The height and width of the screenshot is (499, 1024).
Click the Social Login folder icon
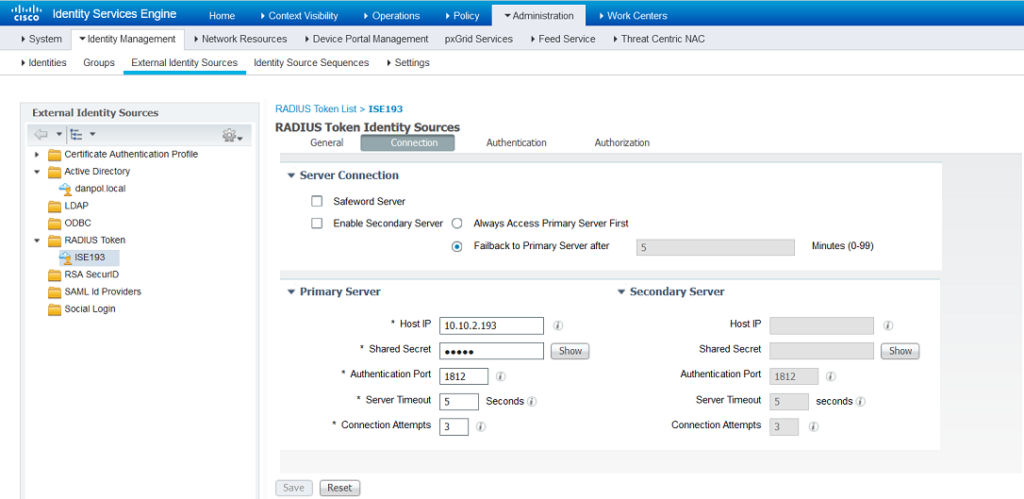[55, 309]
